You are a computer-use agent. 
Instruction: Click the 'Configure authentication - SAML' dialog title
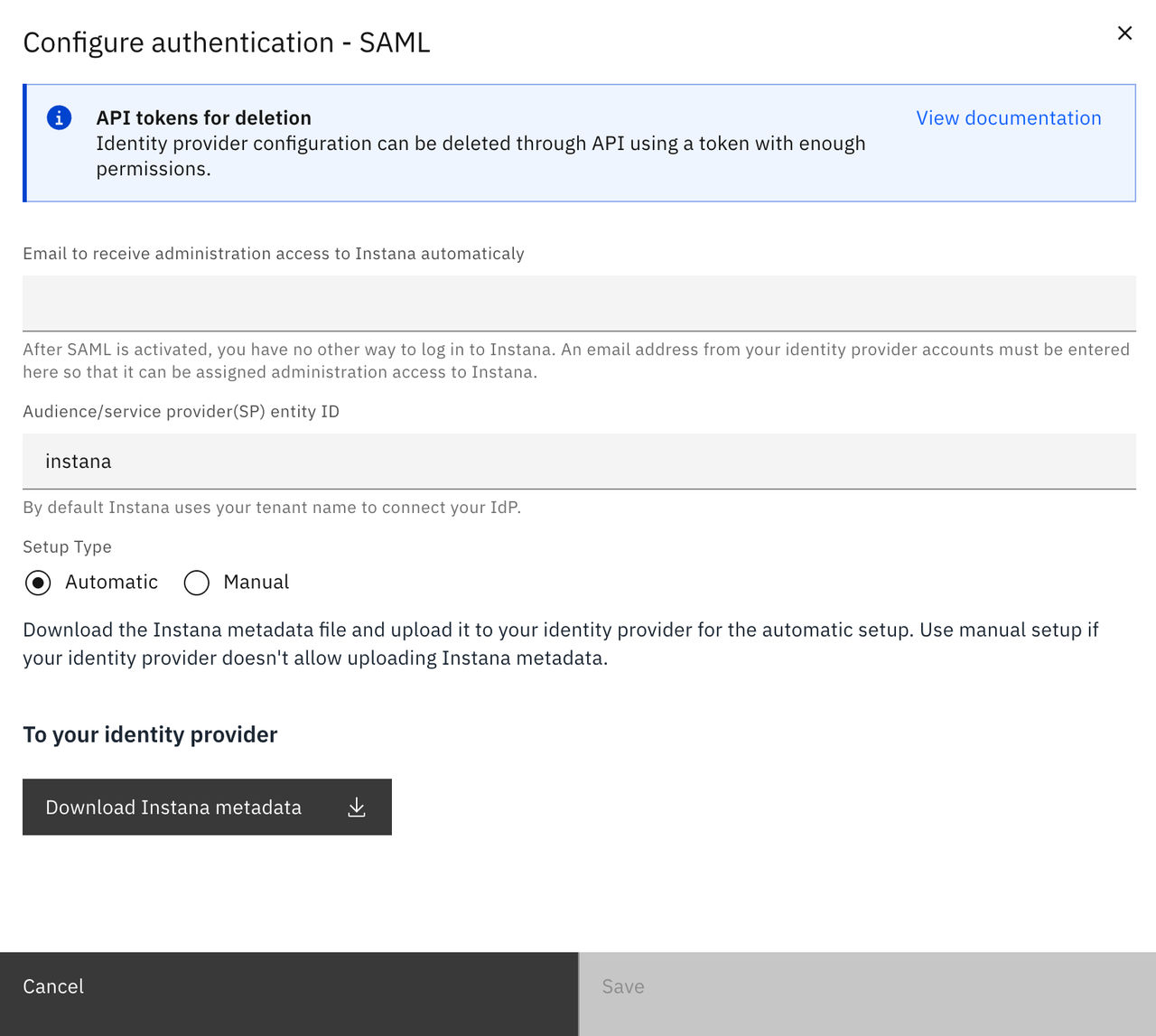tap(227, 42)
